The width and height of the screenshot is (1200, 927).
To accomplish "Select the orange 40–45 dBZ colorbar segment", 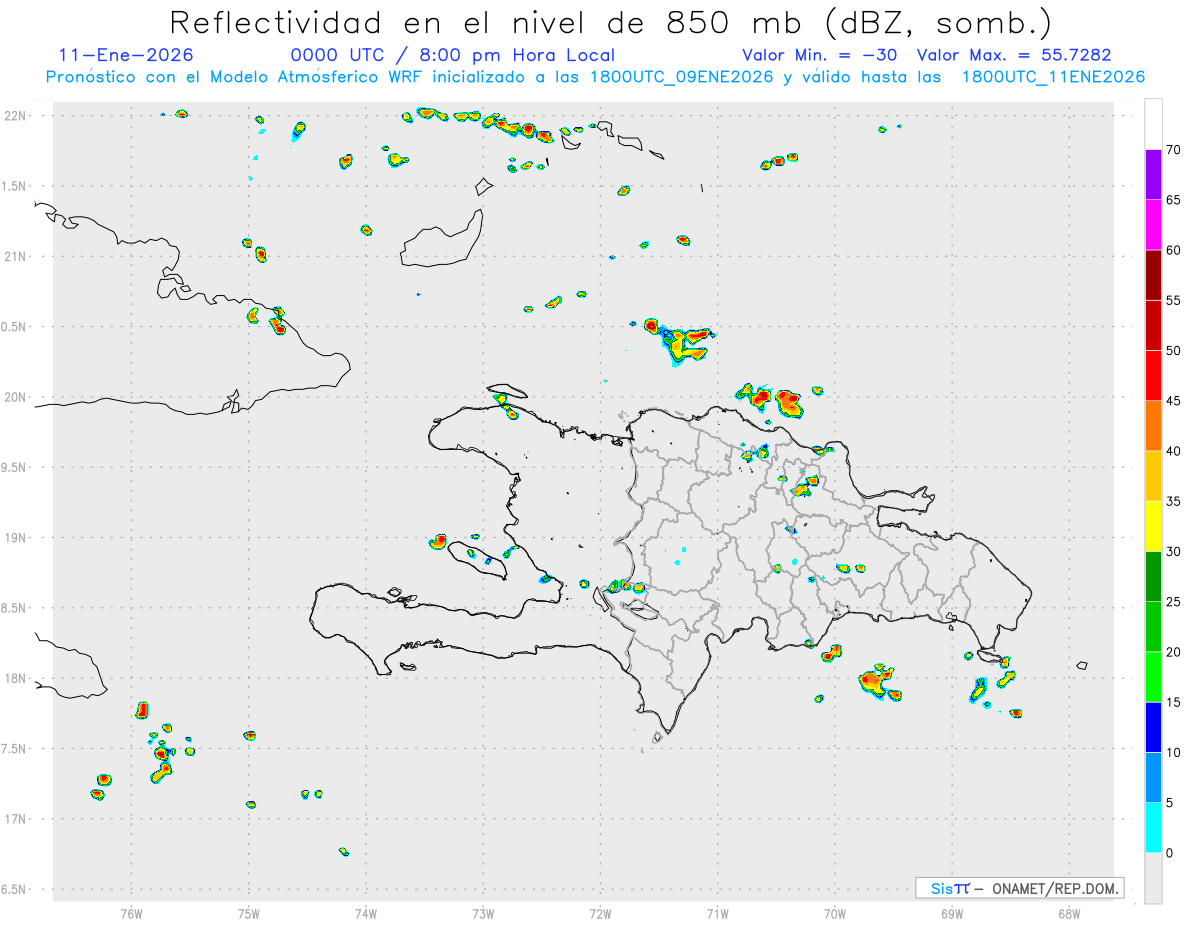I will [1153, 426].
